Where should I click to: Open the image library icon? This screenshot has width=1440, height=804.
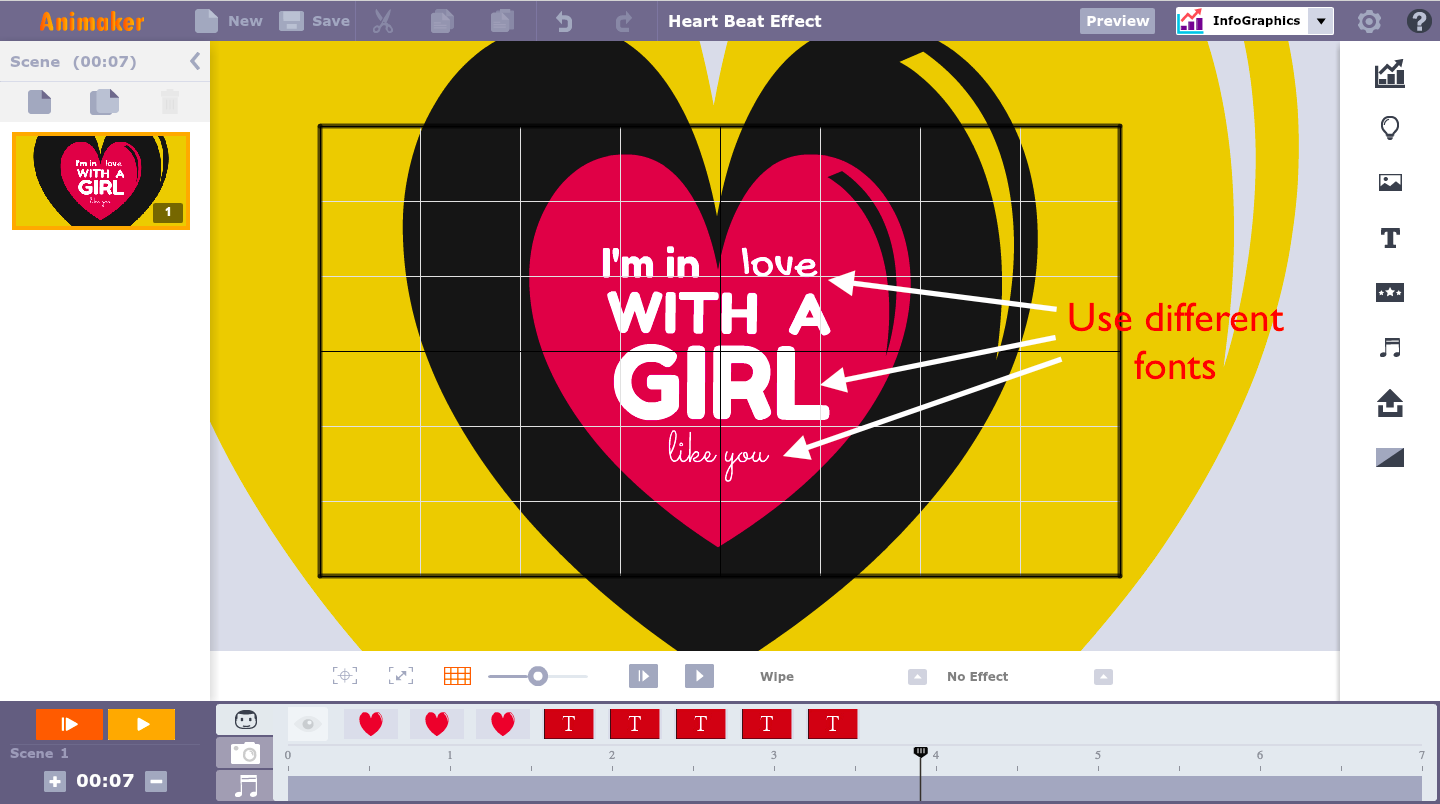coord(1389,182)
